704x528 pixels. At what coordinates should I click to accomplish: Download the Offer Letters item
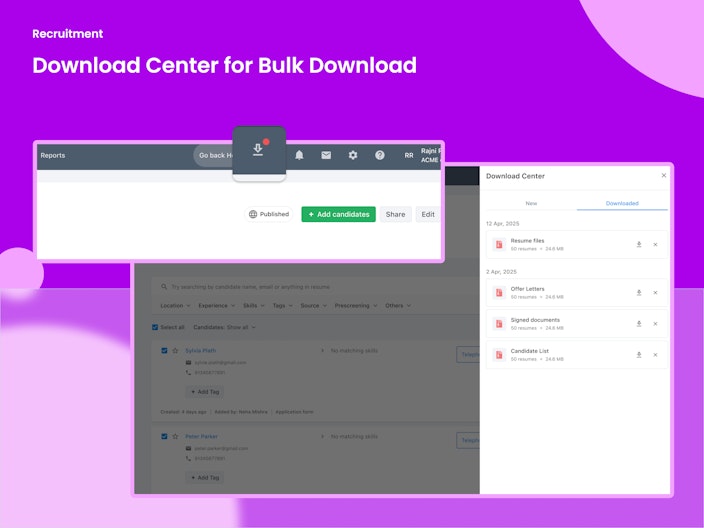(638, 293)
